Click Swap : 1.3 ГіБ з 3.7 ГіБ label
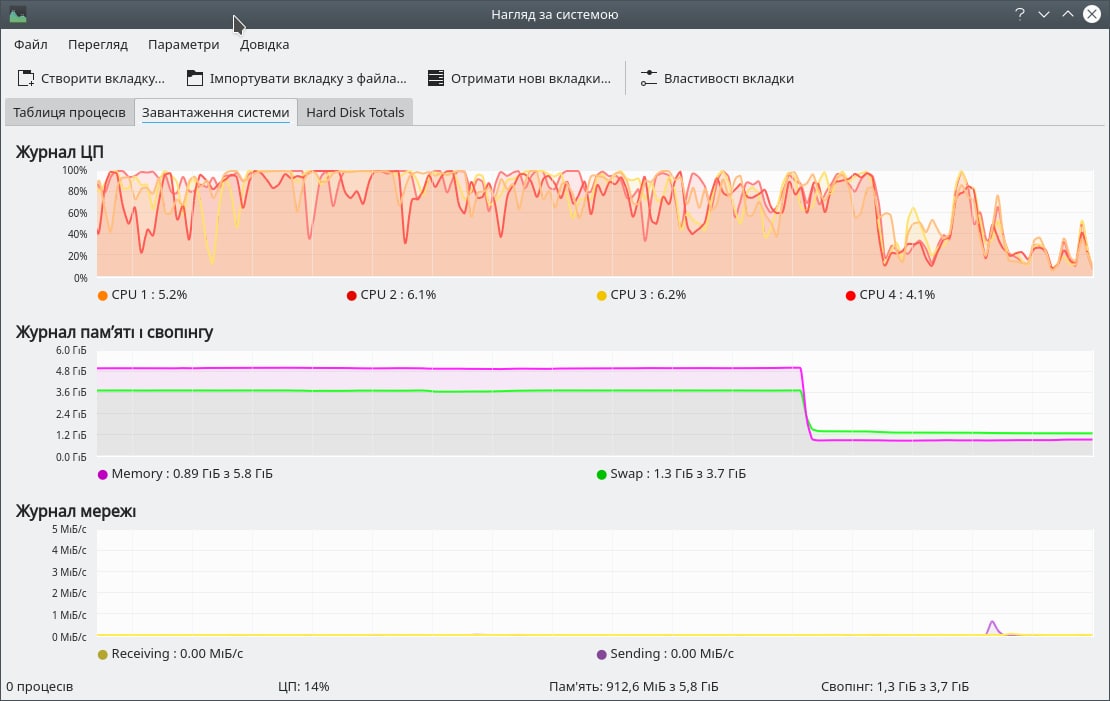The image size is (1110, 701). pyautogui.click(x=678, y=474)
